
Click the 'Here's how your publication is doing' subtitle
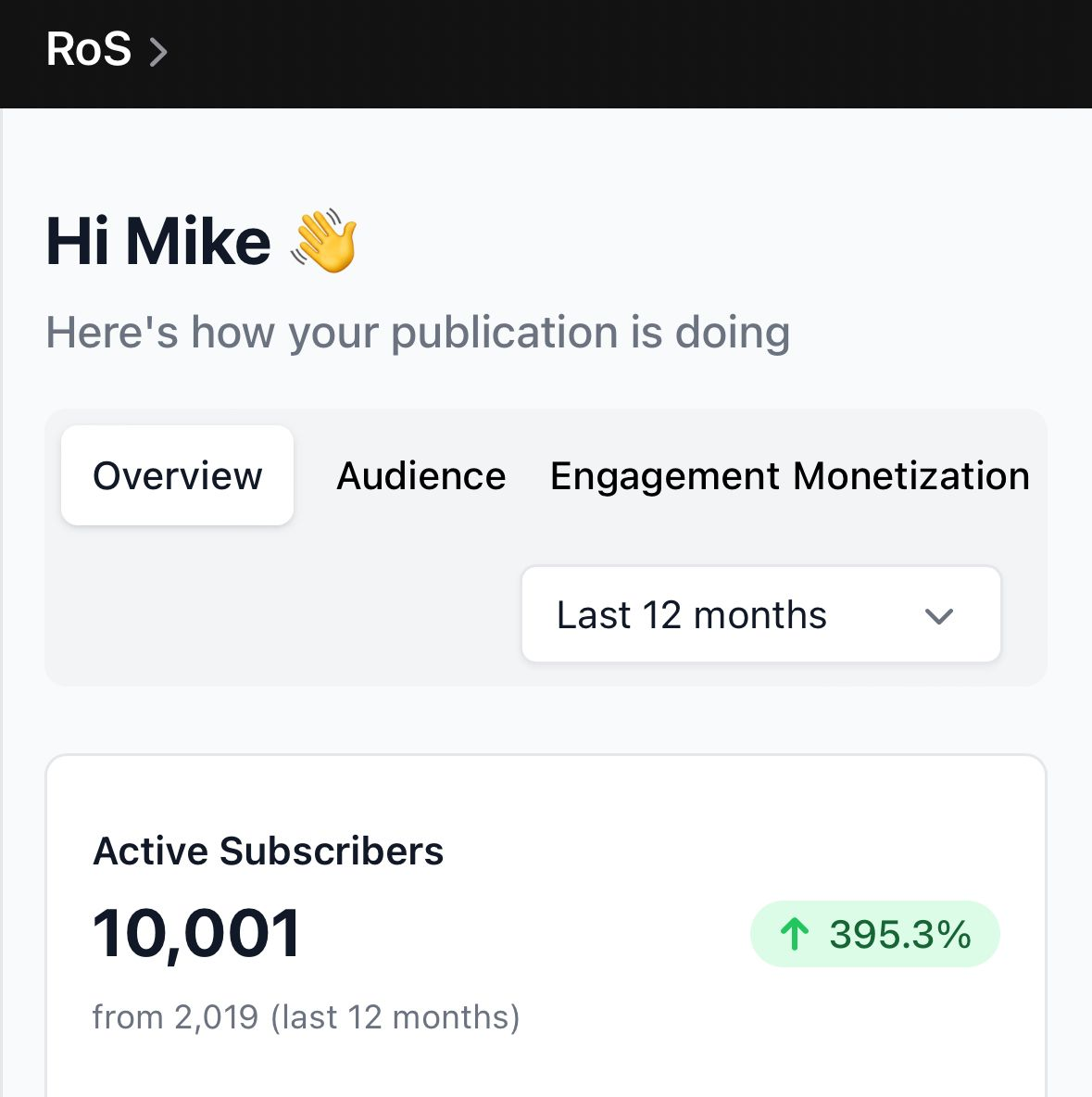coord(418,333)
